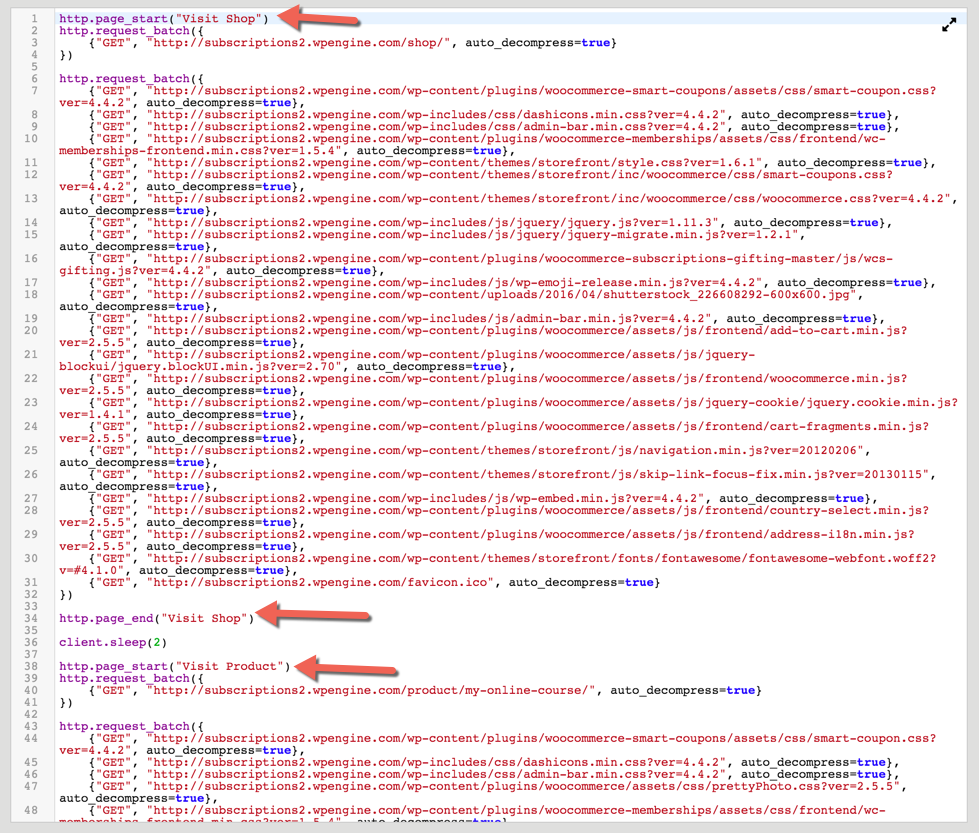Click the expand/fullscreen arrows icon

click(x=950, y=24)
